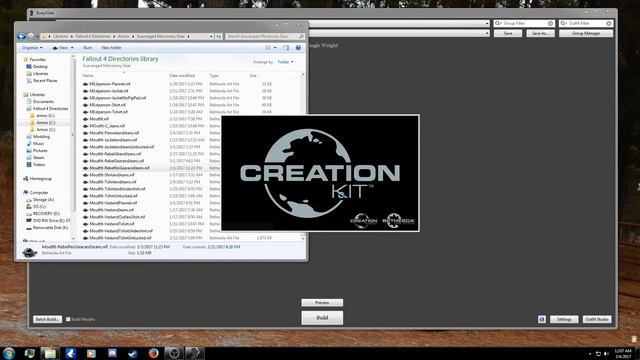Open Steam from the taskbar
Screen dimensions: 640x360
[133, 353]
